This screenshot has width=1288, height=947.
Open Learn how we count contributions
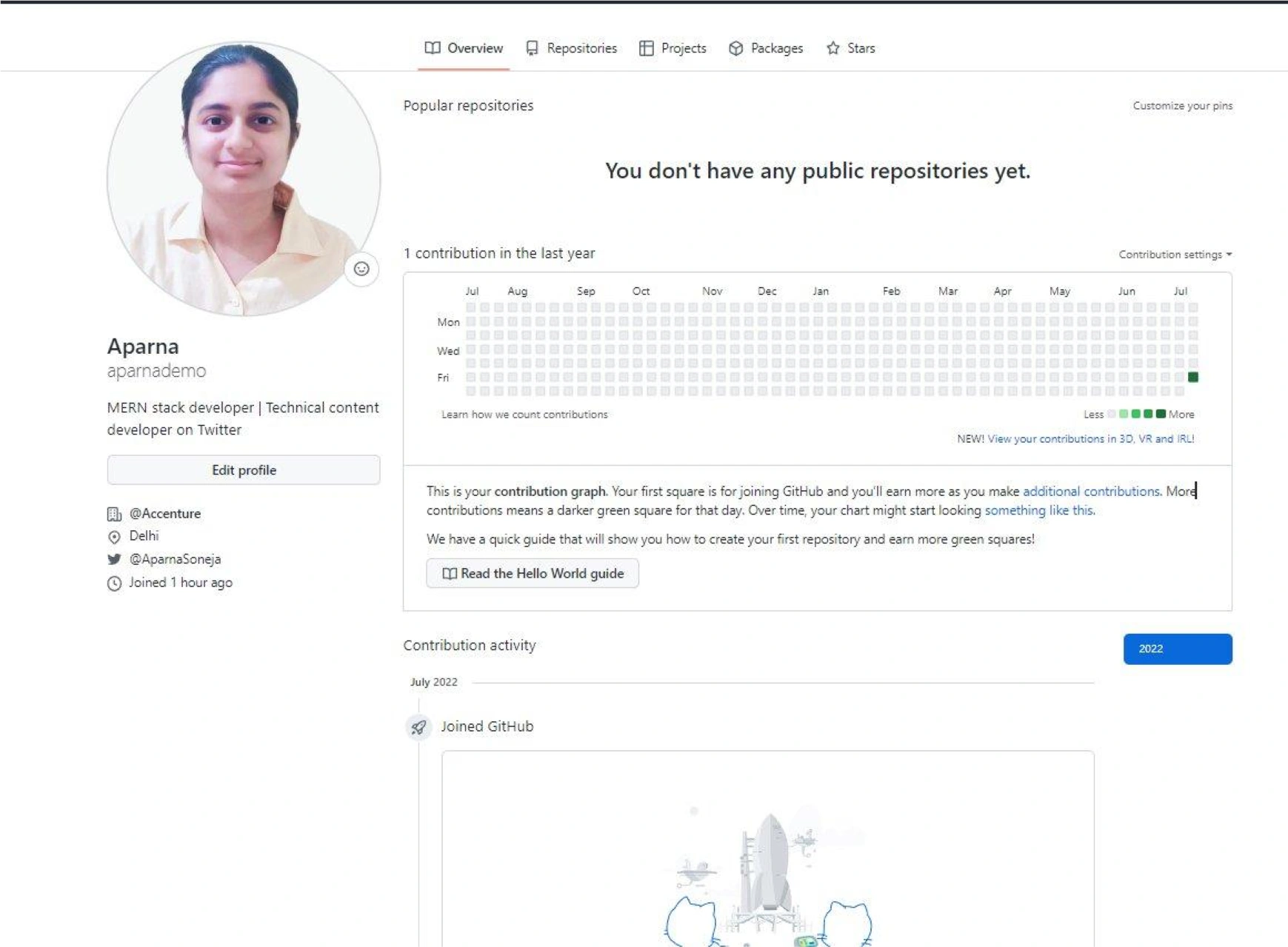click(x=524, y=415)
